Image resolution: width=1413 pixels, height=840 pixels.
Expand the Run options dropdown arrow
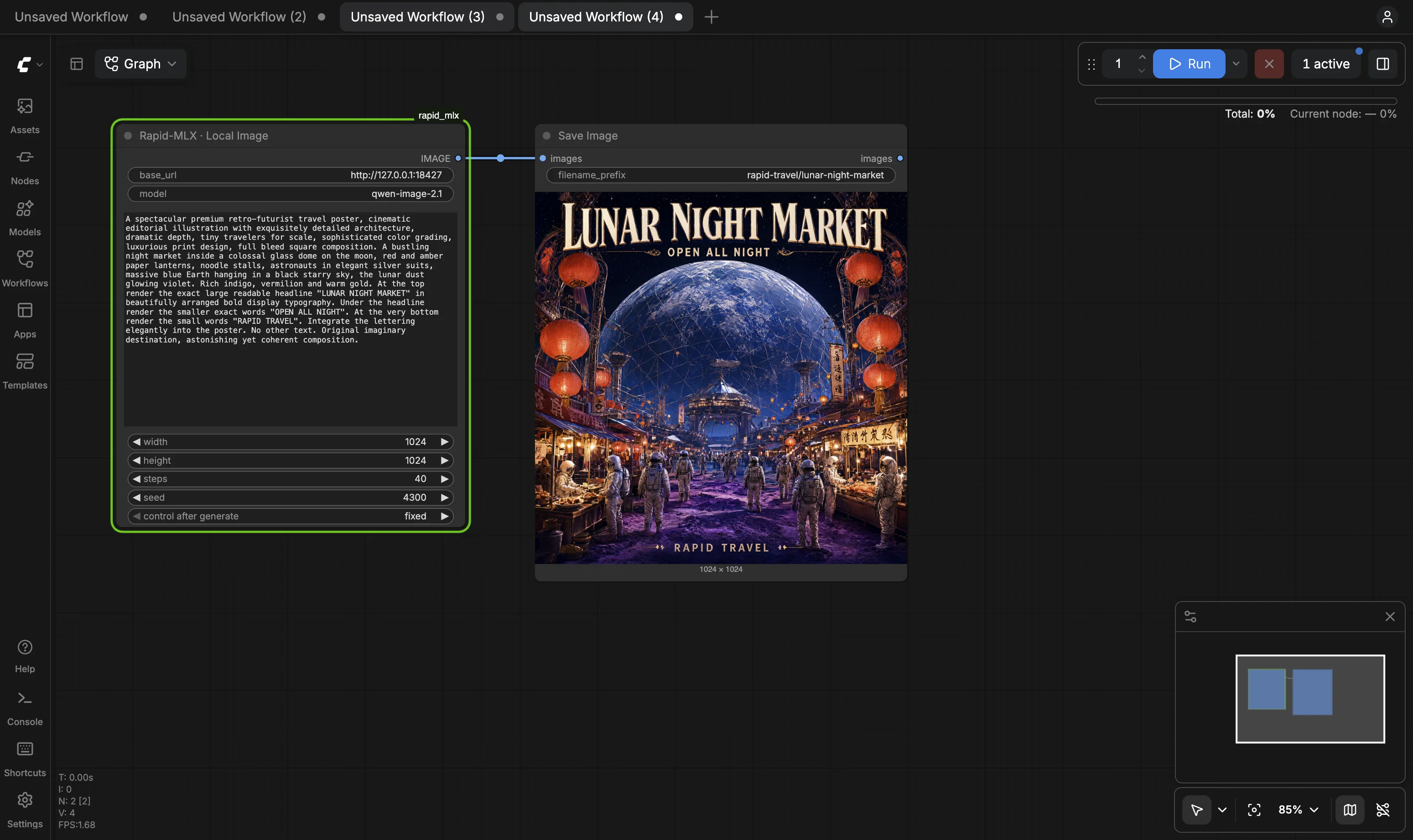coord(1236,64)
